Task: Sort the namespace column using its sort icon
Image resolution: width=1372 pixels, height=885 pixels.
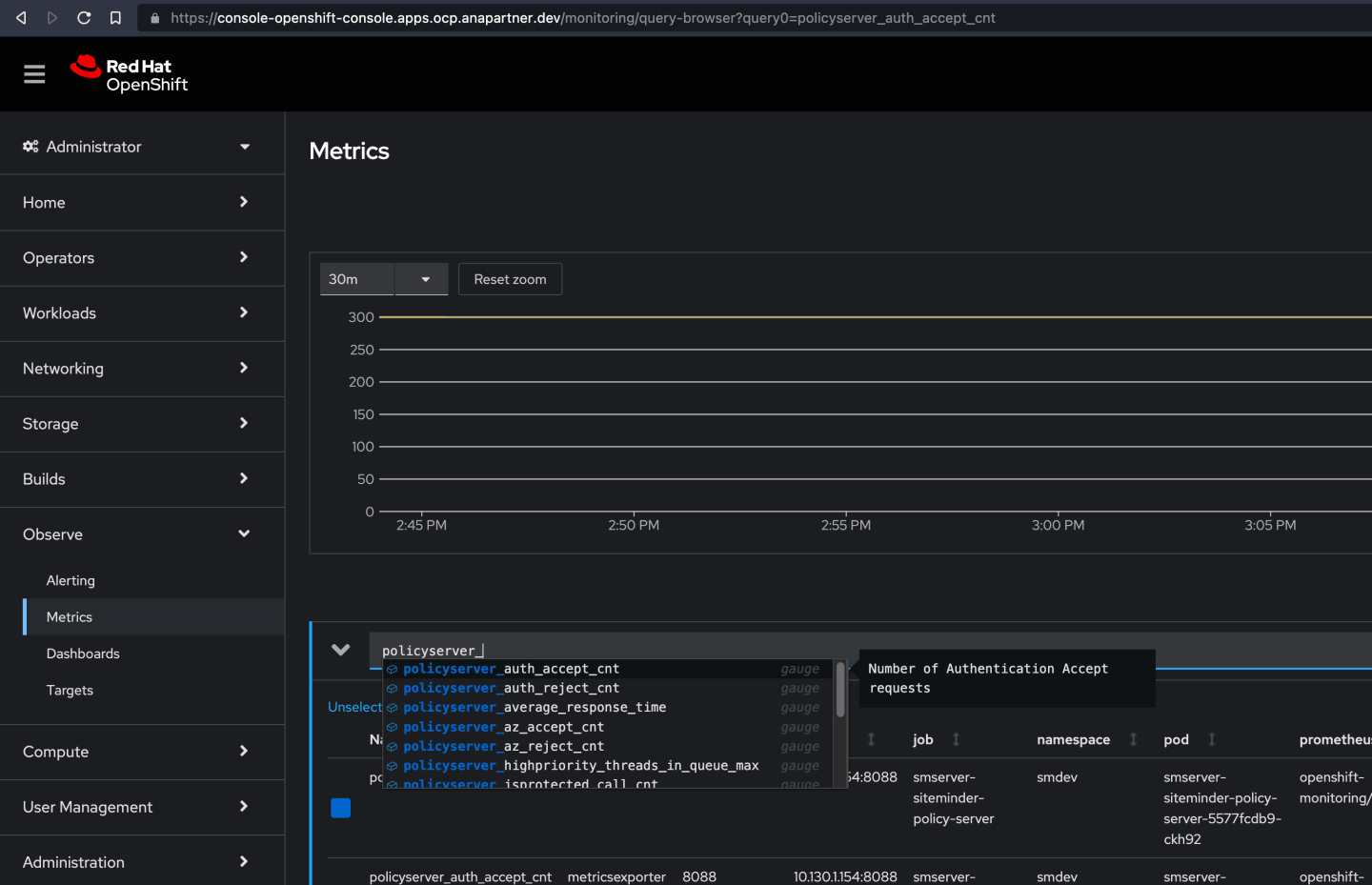Action: 1132,739
